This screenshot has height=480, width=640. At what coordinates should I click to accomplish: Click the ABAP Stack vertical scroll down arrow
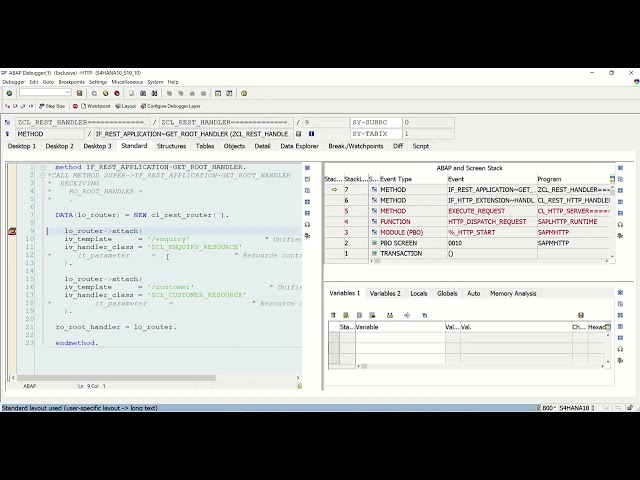pos(612,256)
